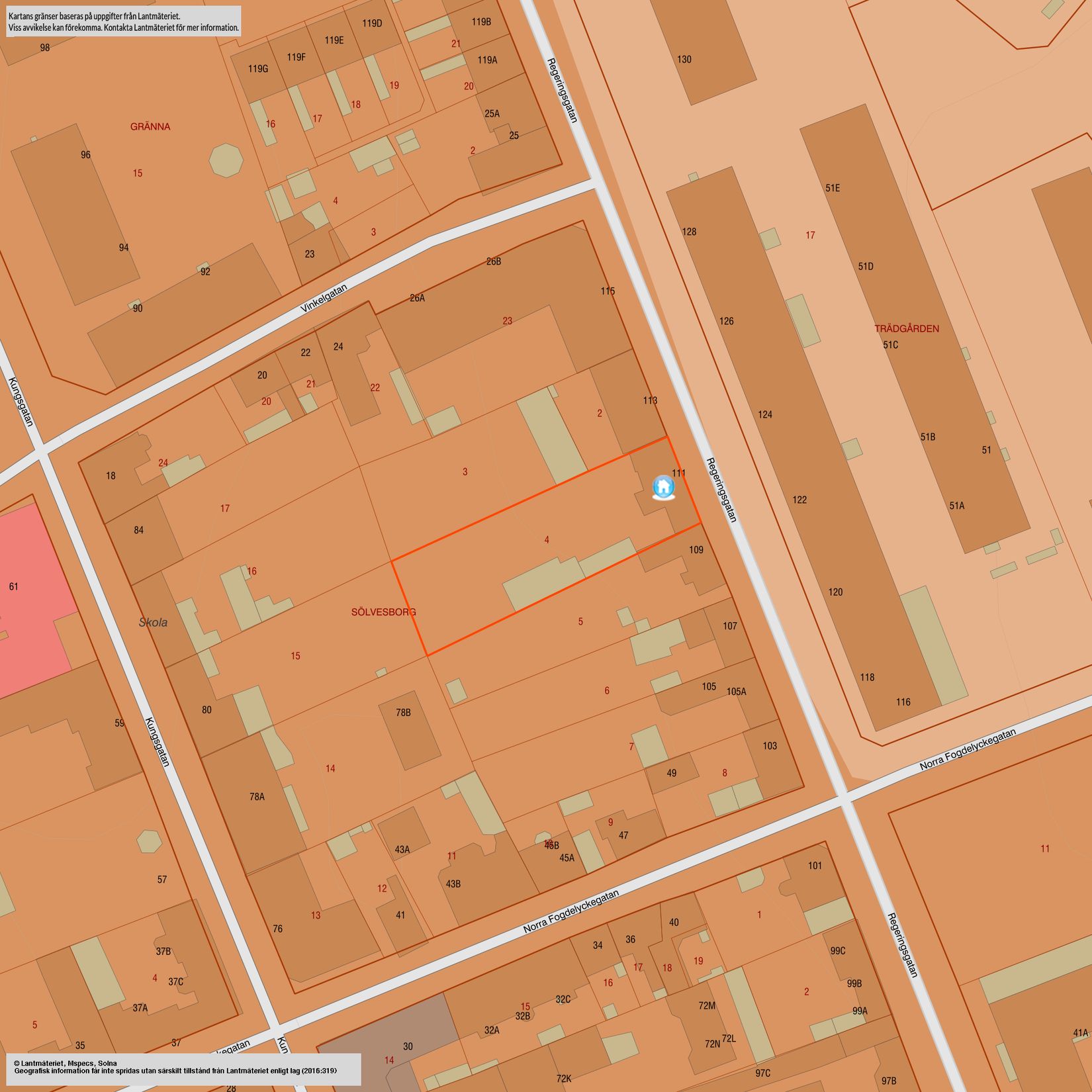
Task: Click the TRÄDGÅRDEN block label
Action: click(906, 329)
